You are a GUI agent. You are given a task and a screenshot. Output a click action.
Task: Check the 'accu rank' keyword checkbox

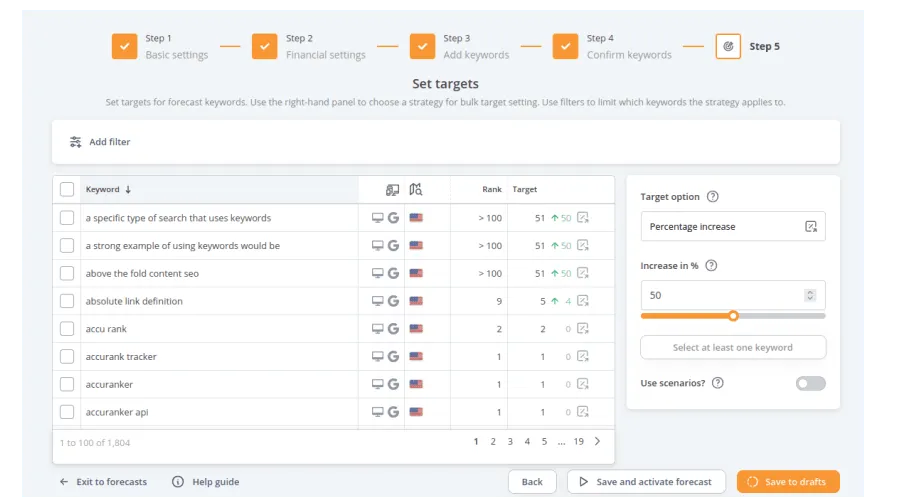(67, 329)
